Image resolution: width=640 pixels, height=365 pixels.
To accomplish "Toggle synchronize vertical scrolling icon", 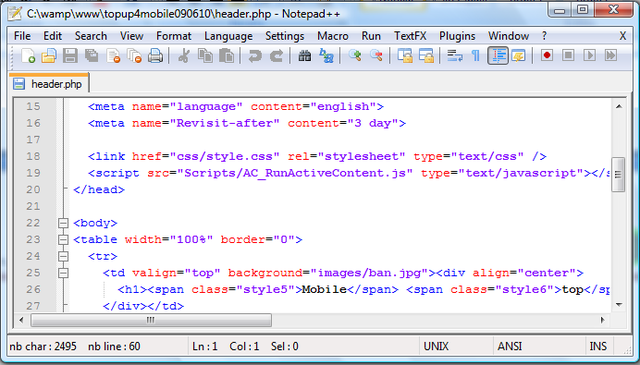I will pos(405,56).
